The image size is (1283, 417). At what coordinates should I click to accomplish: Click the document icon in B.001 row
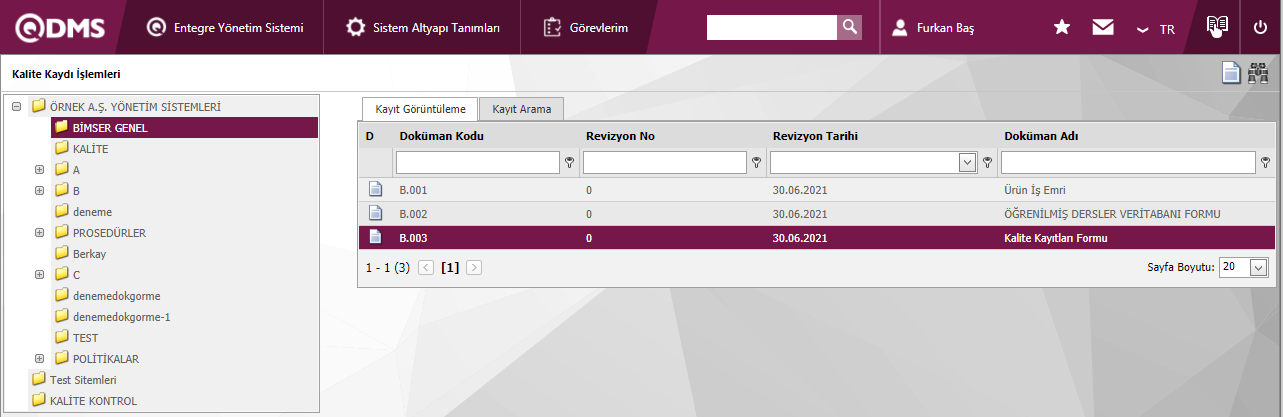coord(376,189)
